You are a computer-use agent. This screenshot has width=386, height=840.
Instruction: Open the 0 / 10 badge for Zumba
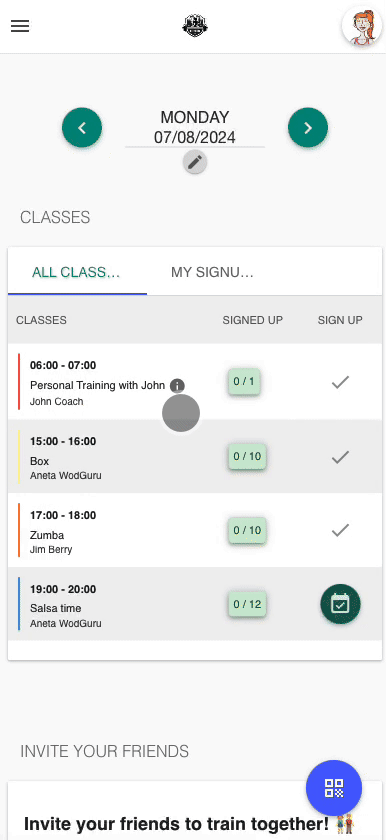[247, 530]
